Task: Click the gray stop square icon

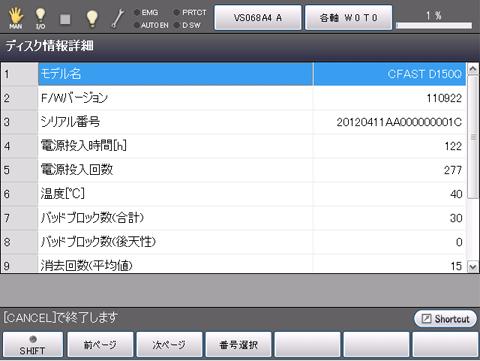Action: [65, 19]
